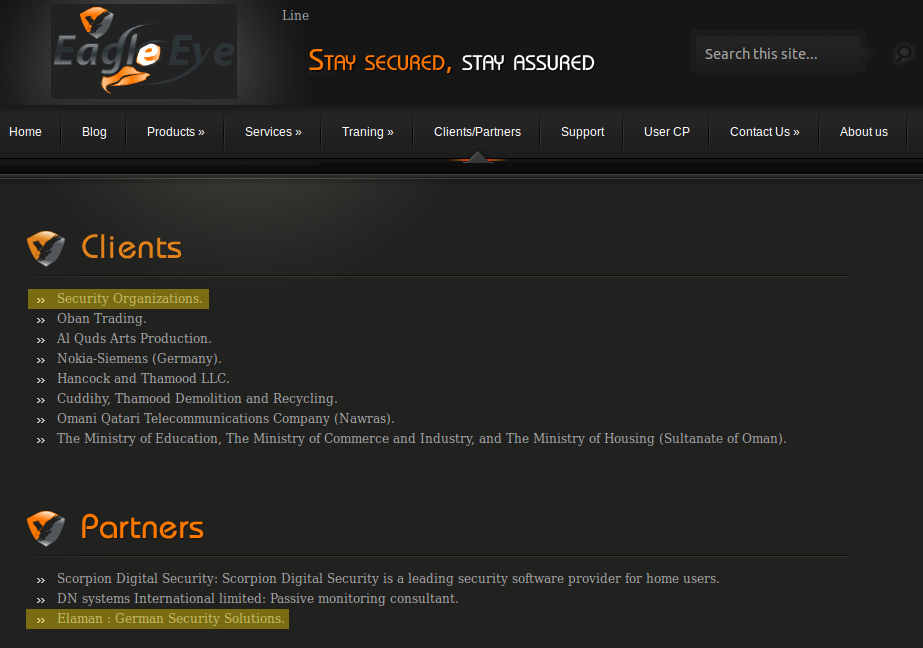Select 'Nokia-Siemens (Germany).' entry
Screen dimensions: 923x648
coord(139,359)
